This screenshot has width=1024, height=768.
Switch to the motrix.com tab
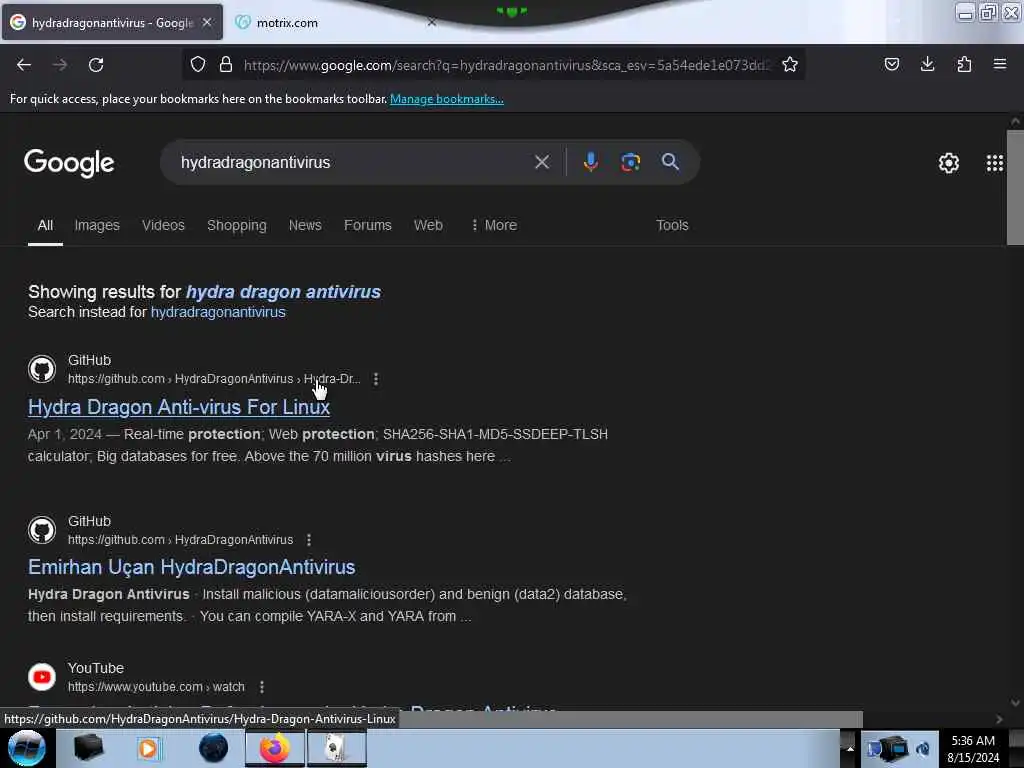pyautogui.click(x=287, y=23)
